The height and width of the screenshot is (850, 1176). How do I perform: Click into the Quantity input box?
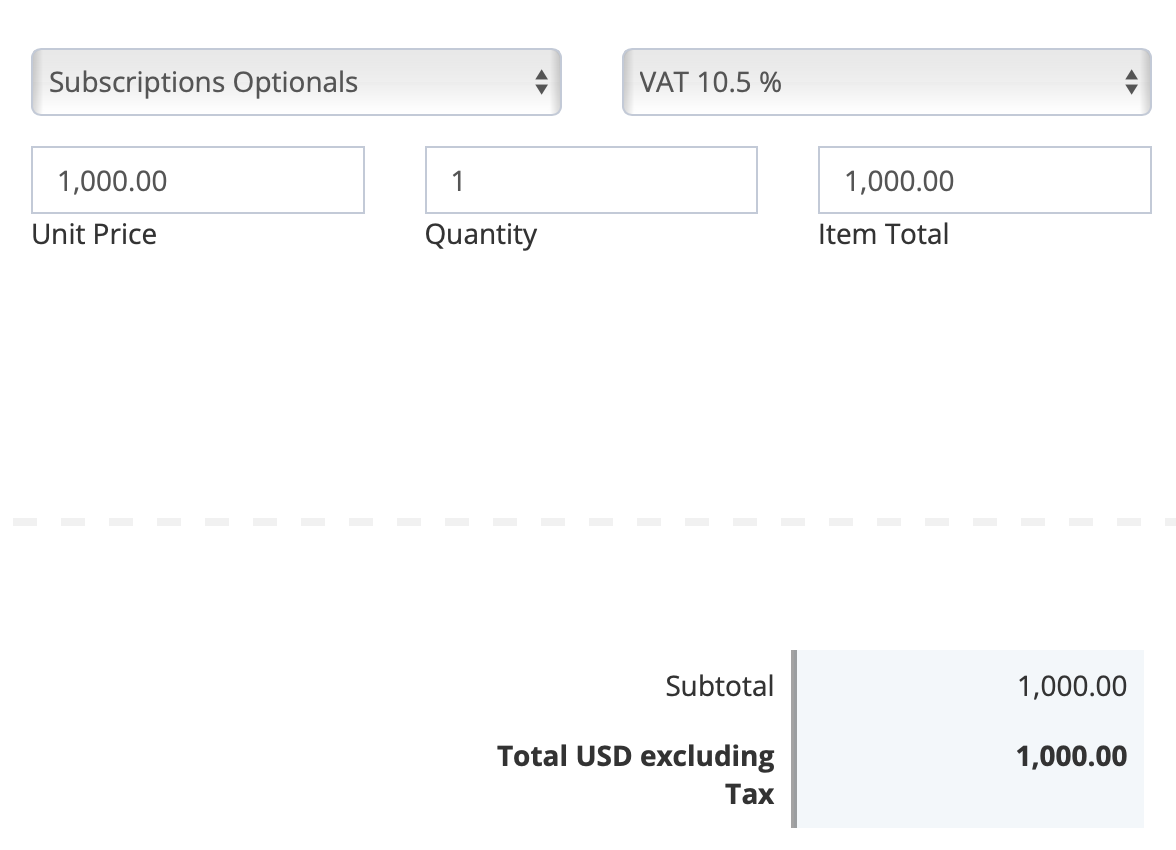(x=591, y=180)
